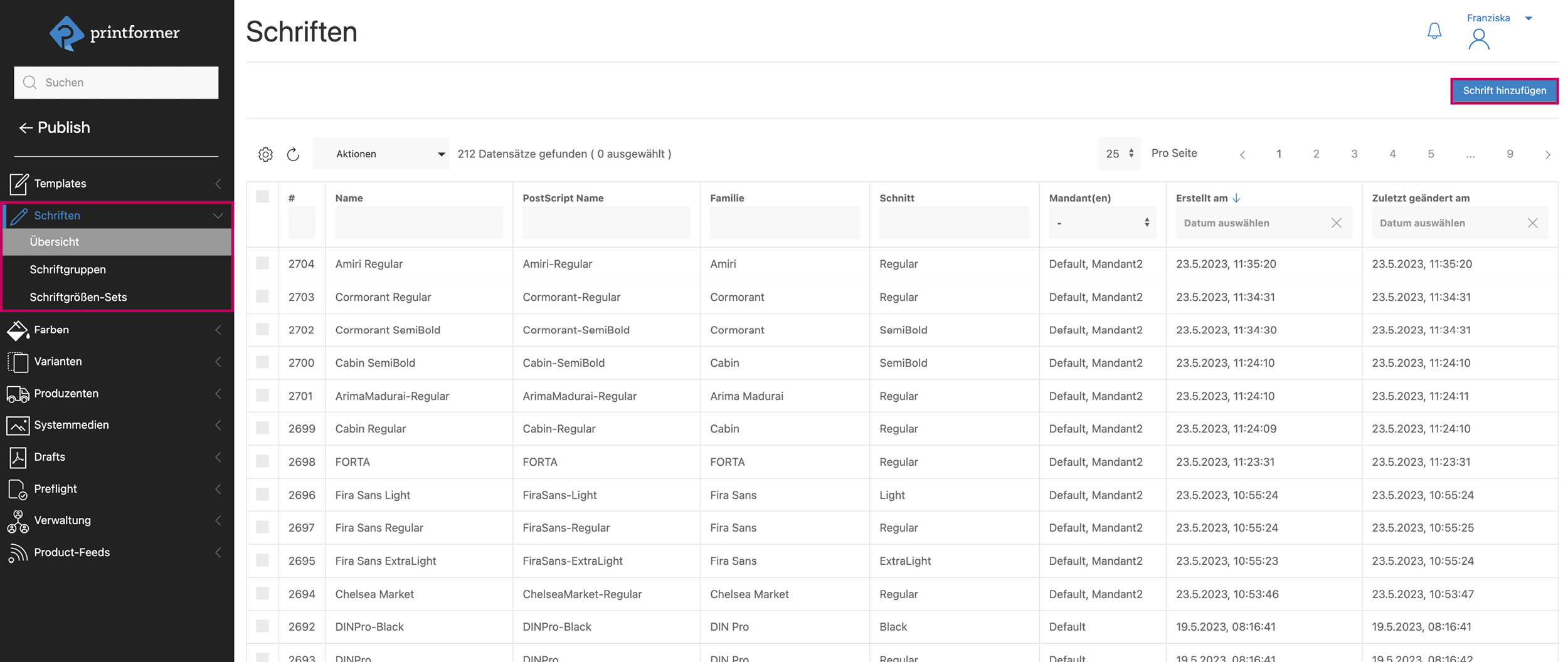Viewport: 1568px width, 662px height.
Task: Clear the Erstellt am date filter
Action: 1336,223
